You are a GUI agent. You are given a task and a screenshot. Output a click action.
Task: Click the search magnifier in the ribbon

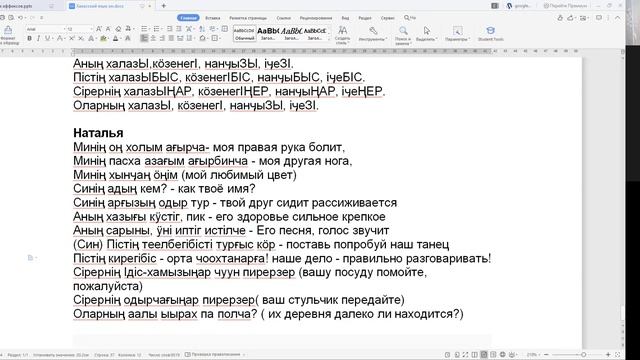407,18
